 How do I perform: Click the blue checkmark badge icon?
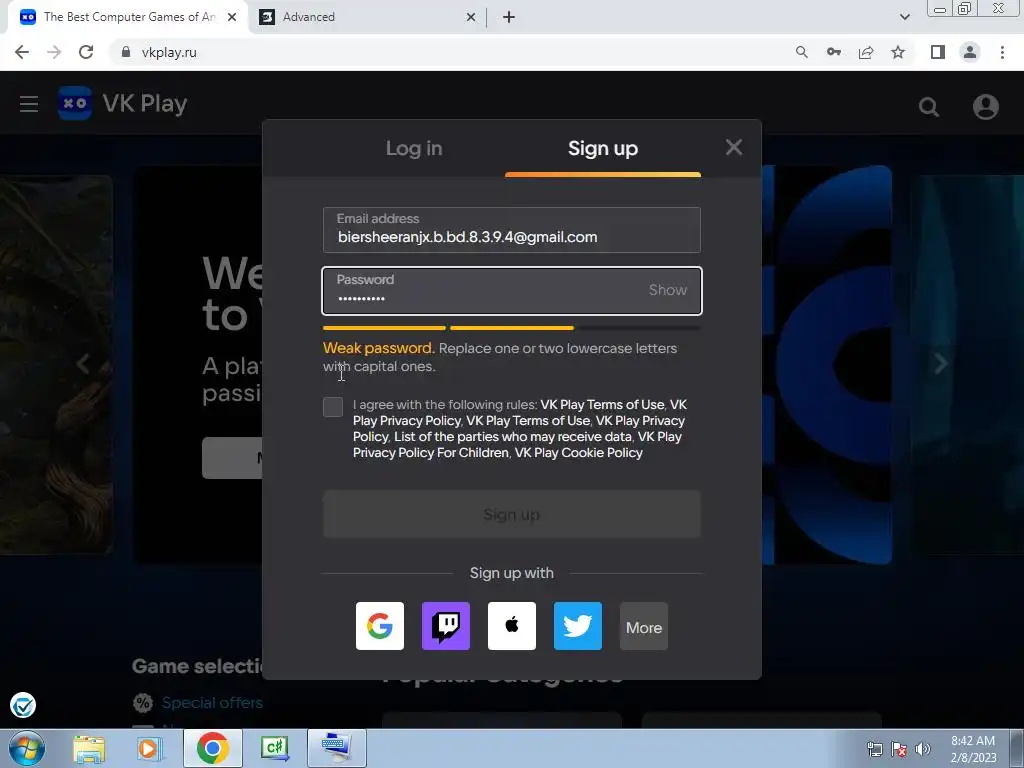(x=23, y=705)
